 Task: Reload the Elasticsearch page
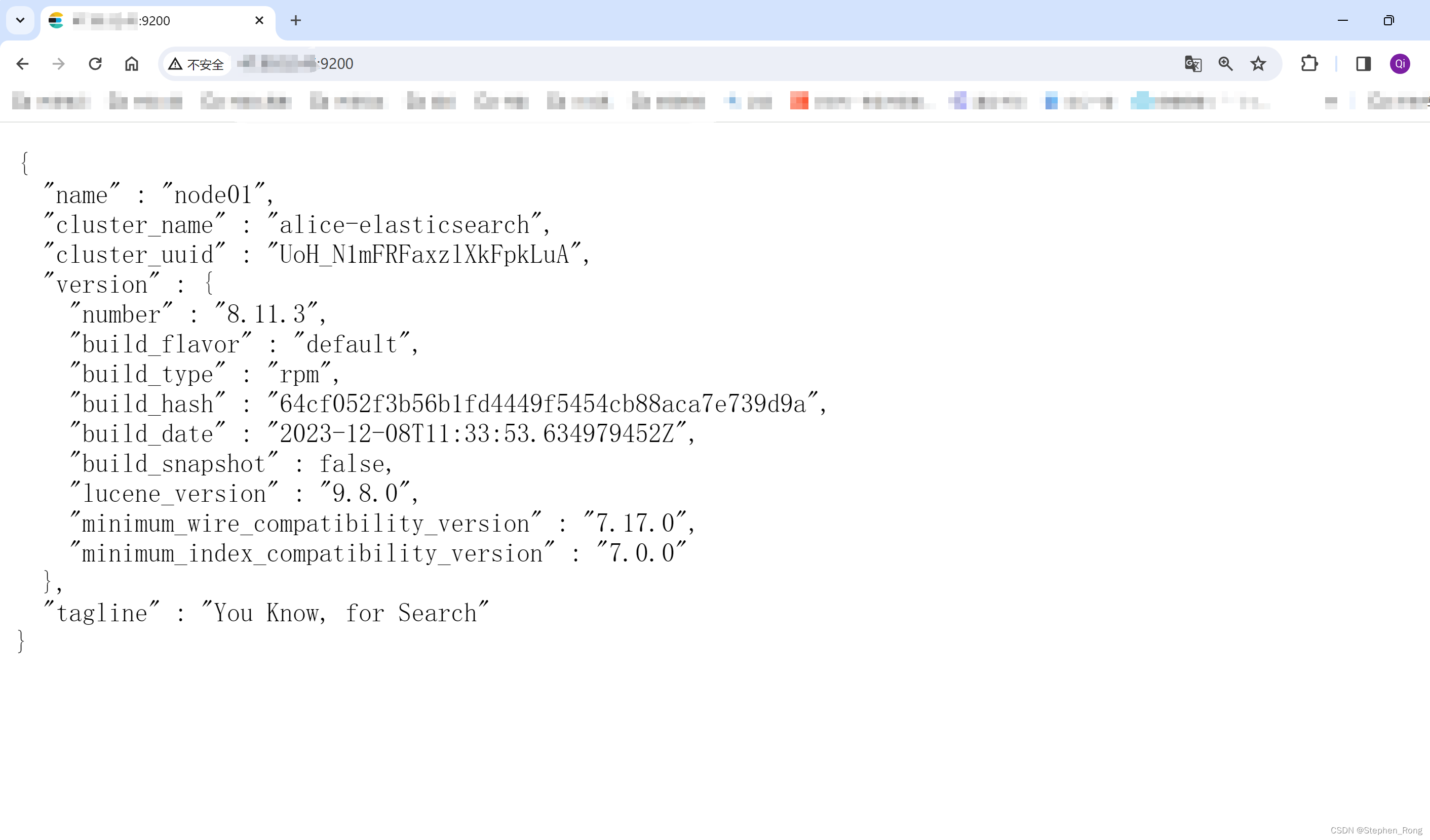95,63
